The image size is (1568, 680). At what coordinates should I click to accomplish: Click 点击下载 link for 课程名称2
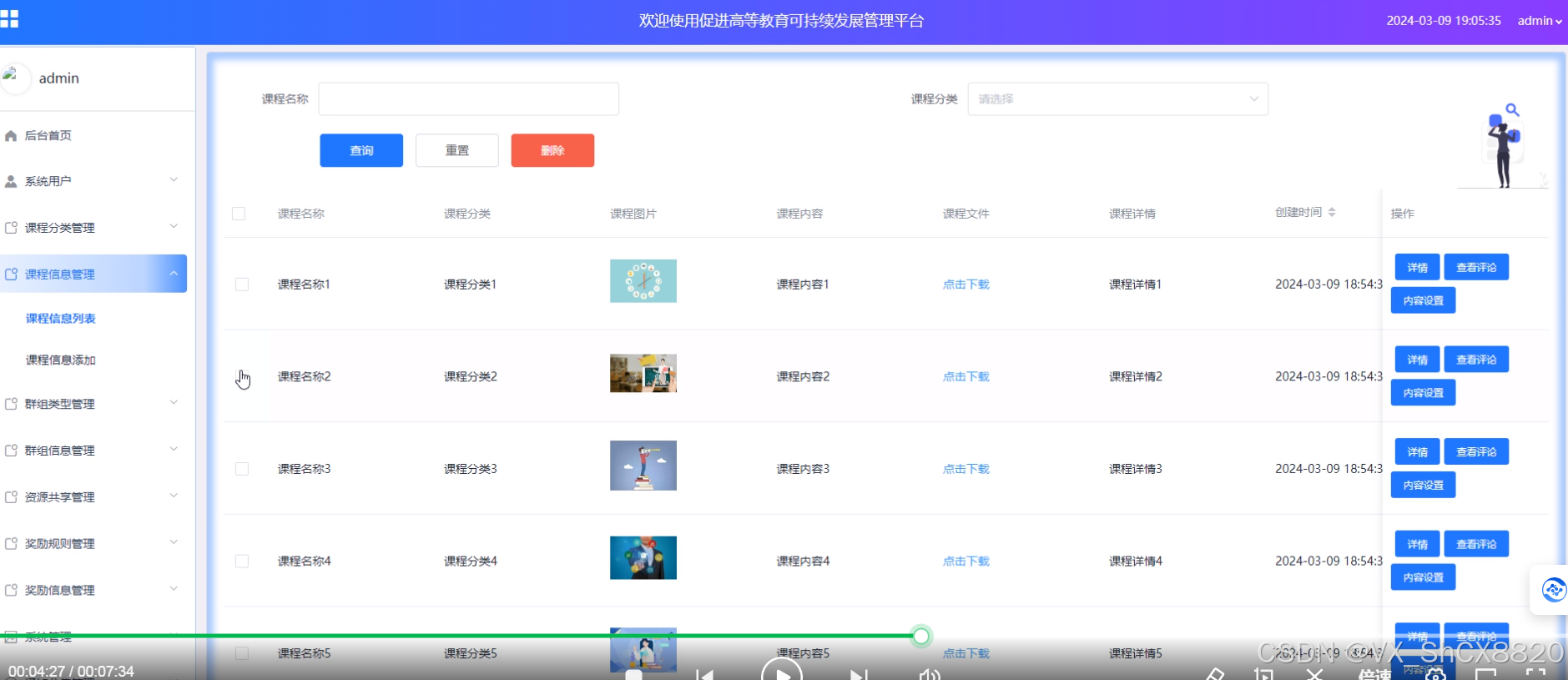966,377
